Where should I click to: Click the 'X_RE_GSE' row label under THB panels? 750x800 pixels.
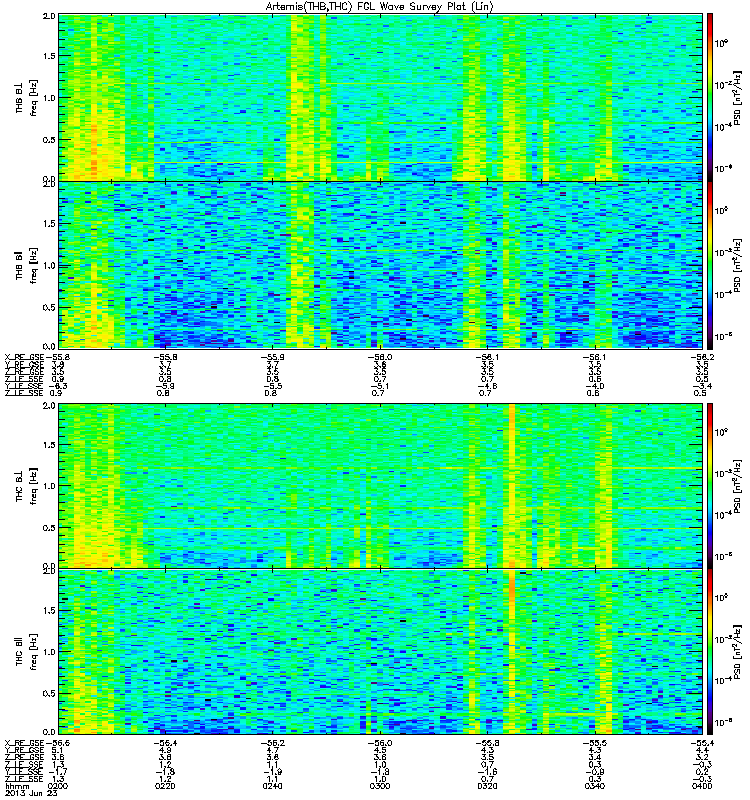(x=24, y=357)
